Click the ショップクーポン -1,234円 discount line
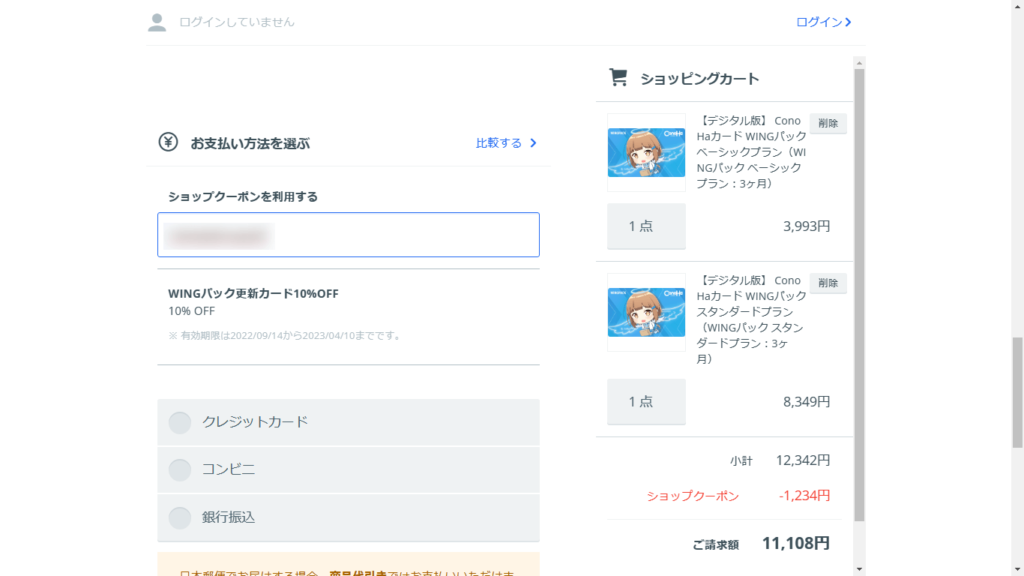This screenshot has width=1024, height=576. tap(738, 496)
